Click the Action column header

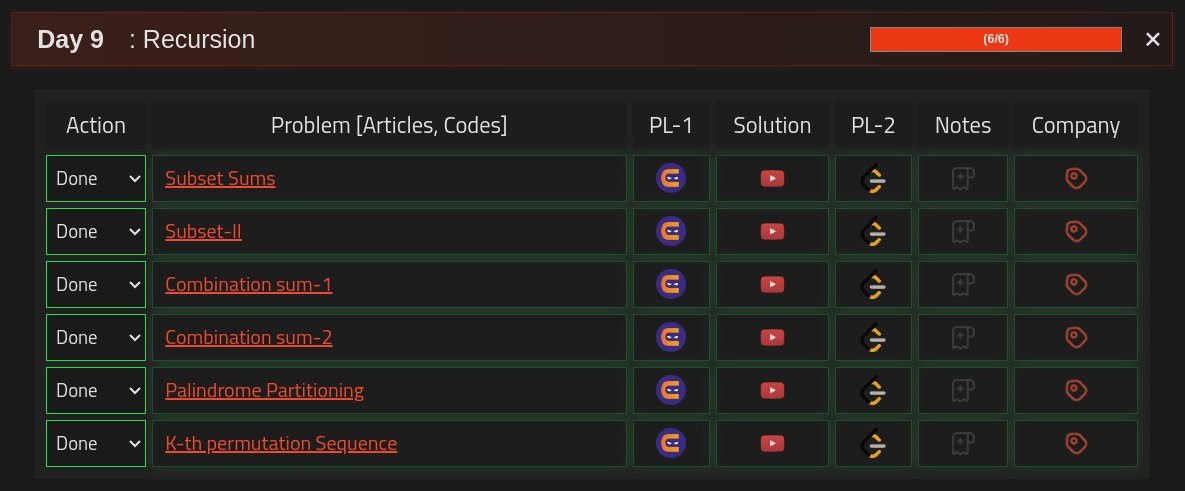[96, 125]
